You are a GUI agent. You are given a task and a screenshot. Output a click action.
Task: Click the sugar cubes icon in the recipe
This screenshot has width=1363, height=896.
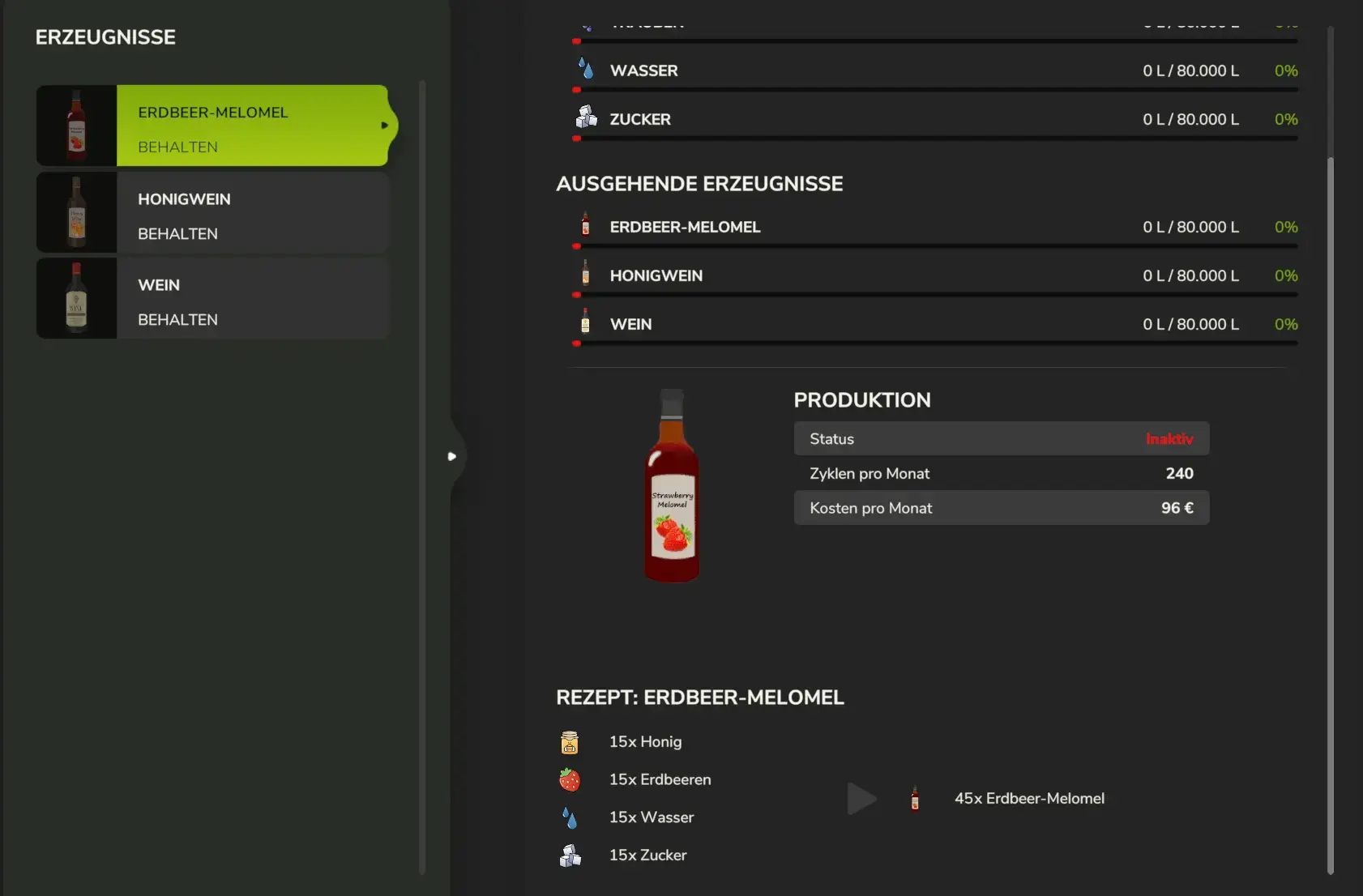(570, 855)
